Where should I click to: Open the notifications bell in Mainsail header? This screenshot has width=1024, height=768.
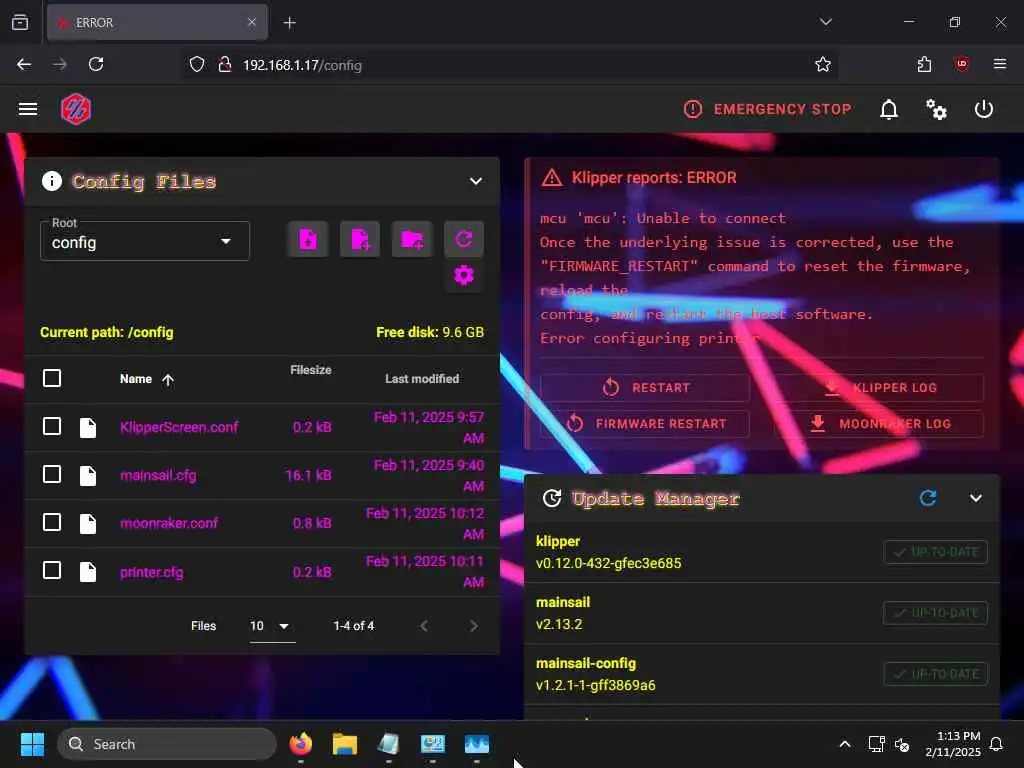pyautogui.click(x=888, y=109)
